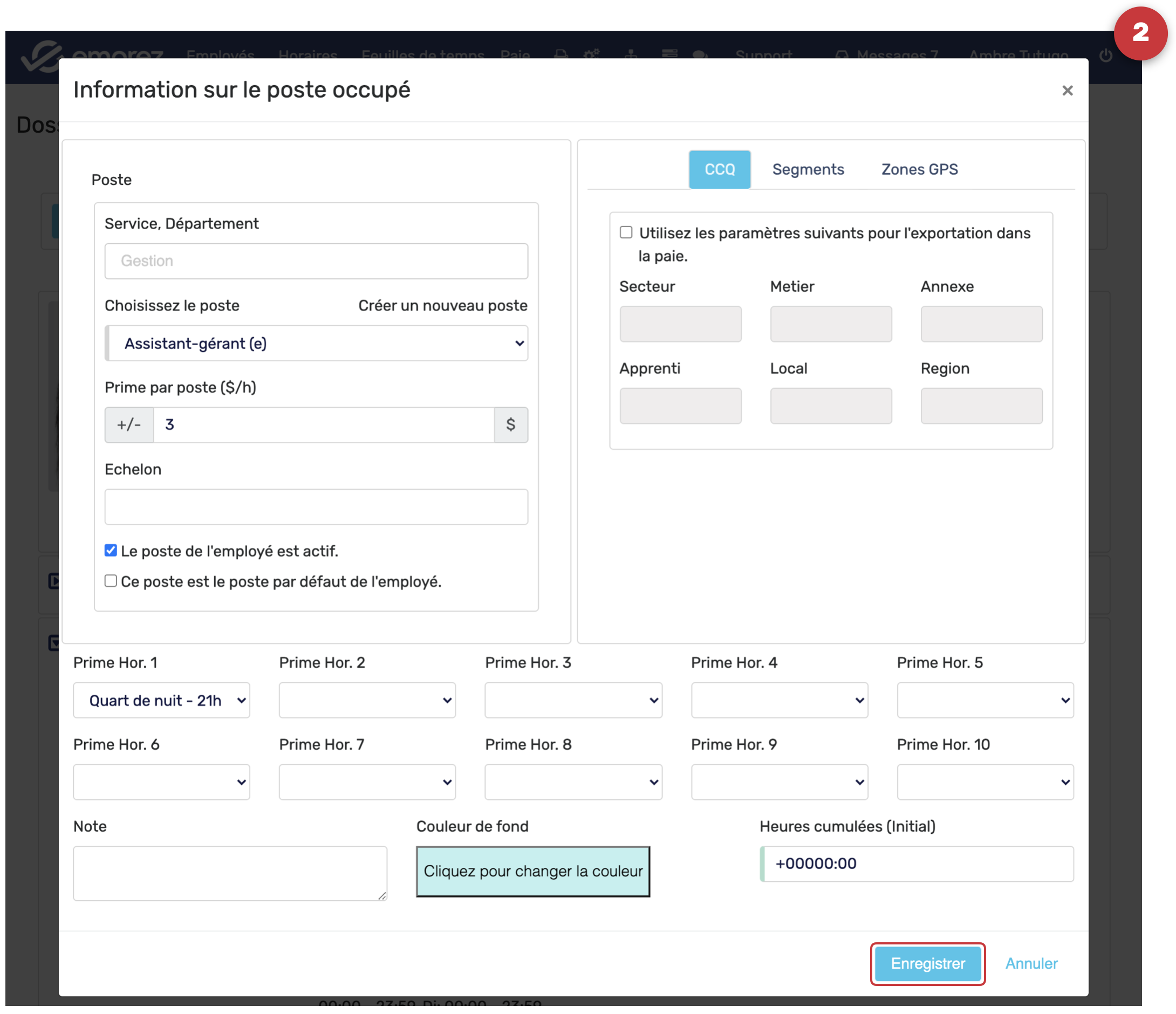
Task: Click the +/- sign toggle for prime
Action: point(129,424)
